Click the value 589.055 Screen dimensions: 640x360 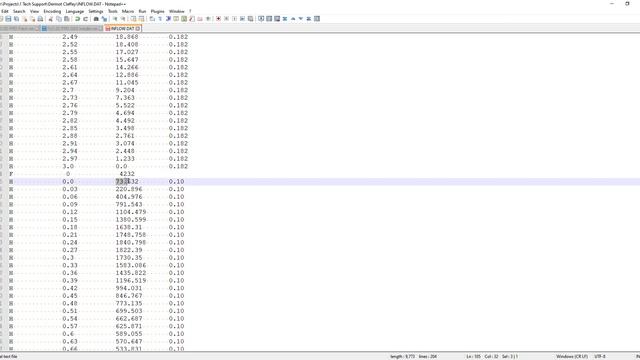129,334
